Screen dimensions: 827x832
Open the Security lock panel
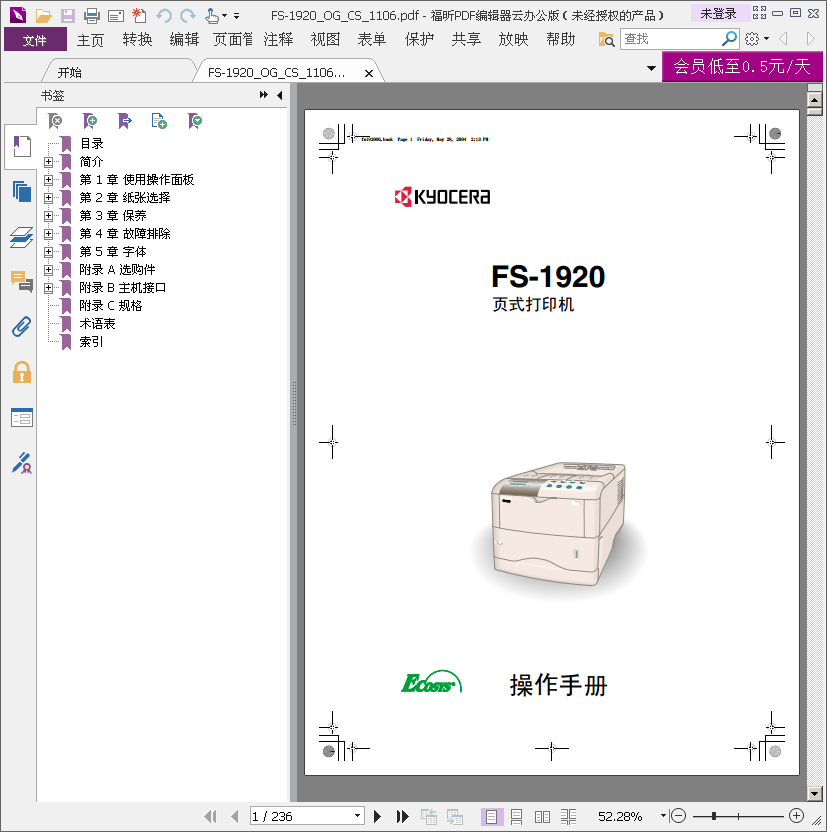(22, 372)
